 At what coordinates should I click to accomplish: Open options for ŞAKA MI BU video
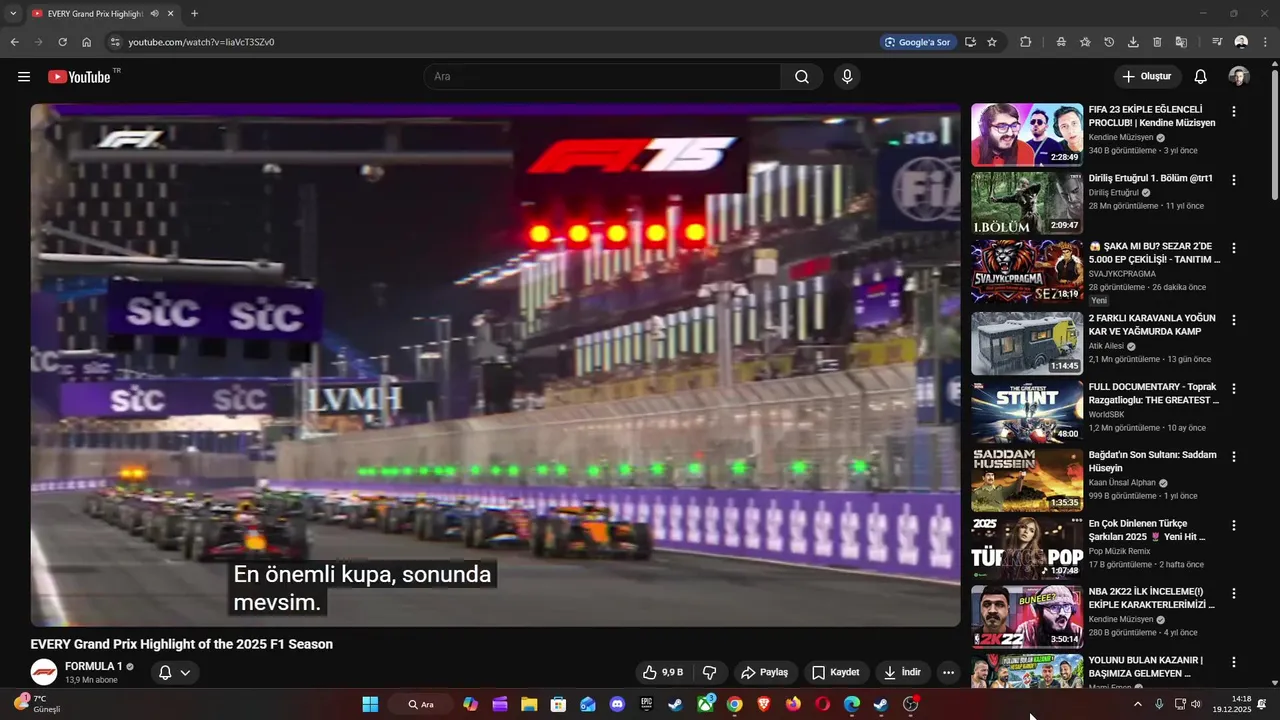point(1234,248)
